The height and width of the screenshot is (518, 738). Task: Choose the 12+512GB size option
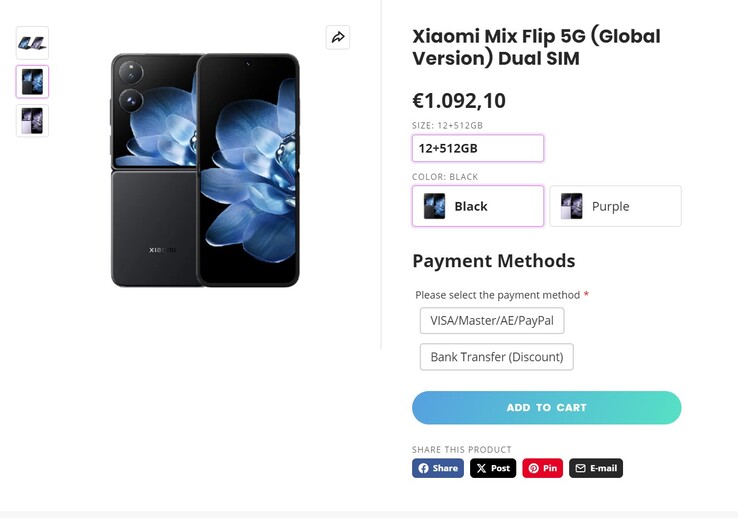point(478,148)
